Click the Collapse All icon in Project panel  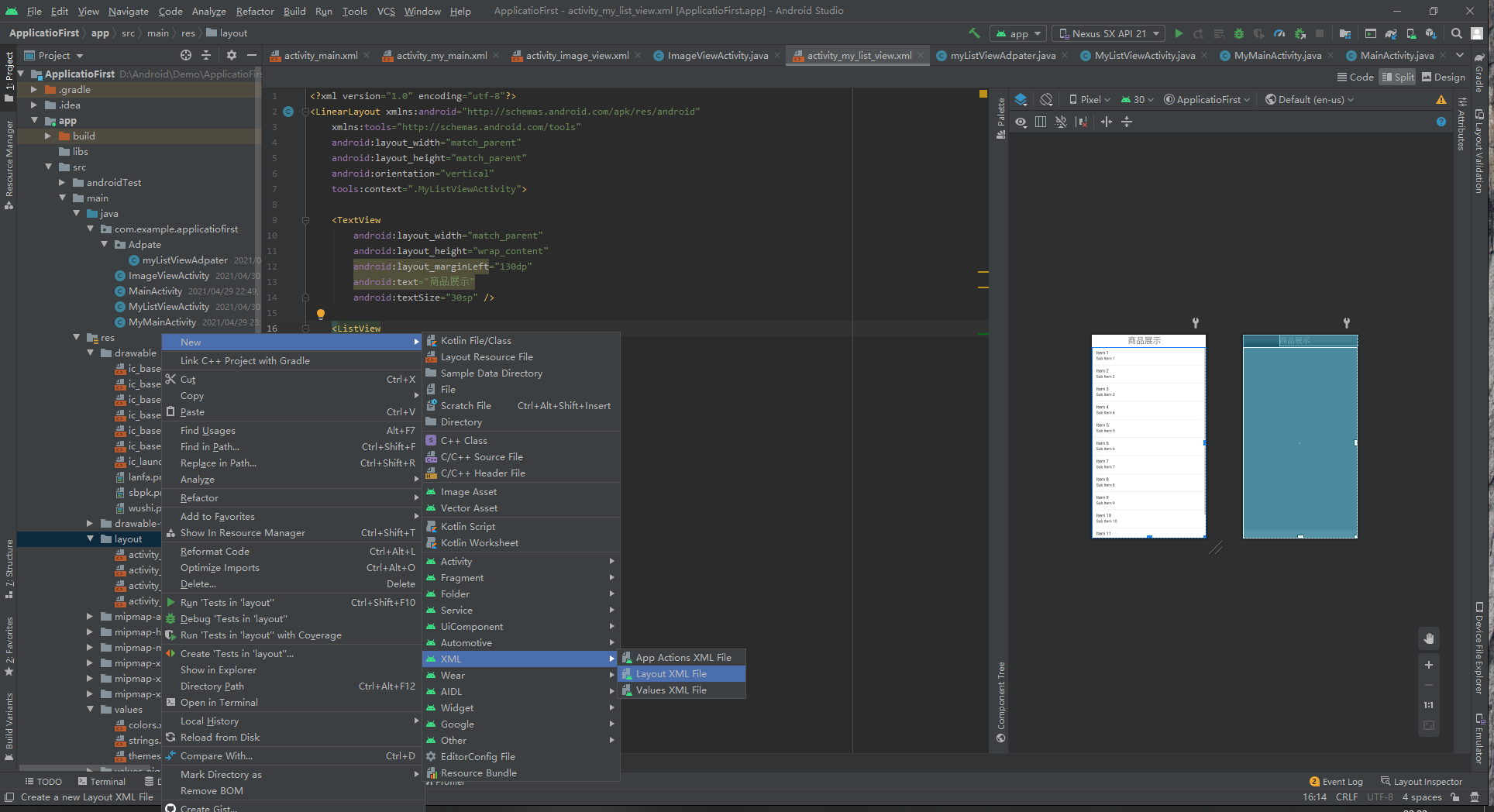(206, 55)
